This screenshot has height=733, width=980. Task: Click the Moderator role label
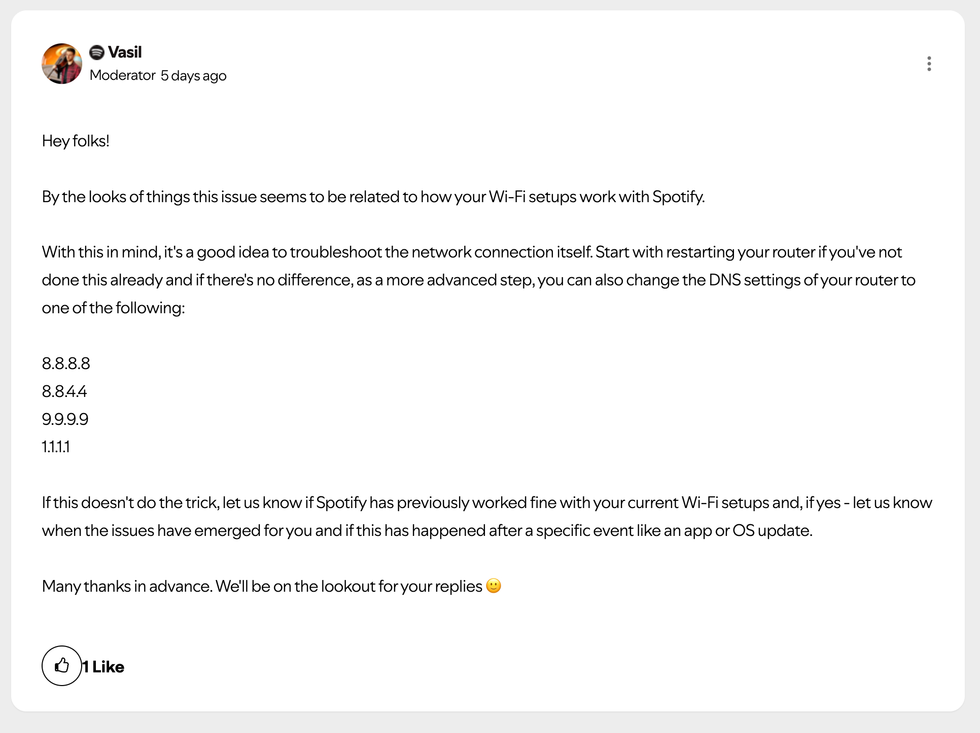click(x=120, y=75)
